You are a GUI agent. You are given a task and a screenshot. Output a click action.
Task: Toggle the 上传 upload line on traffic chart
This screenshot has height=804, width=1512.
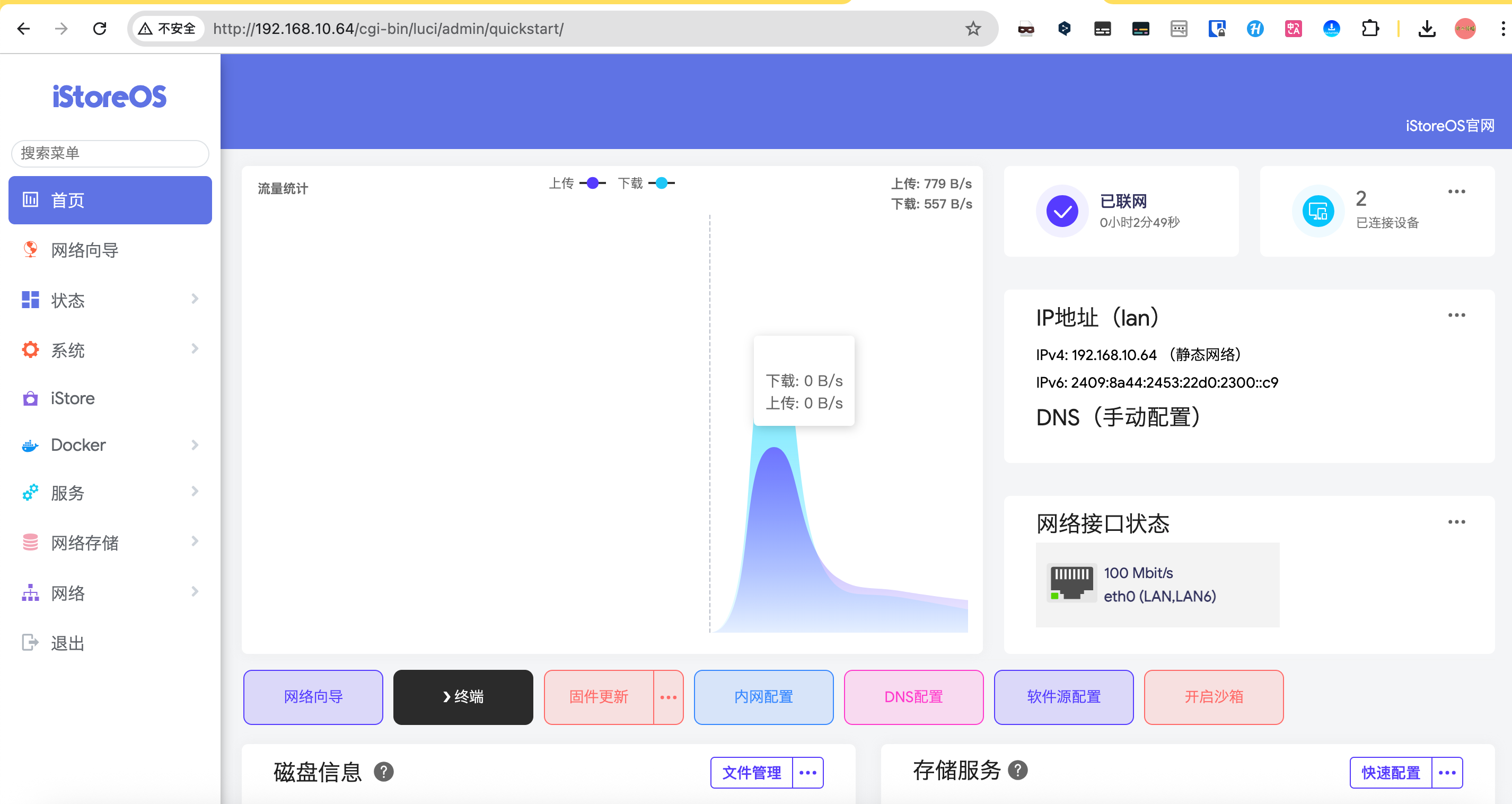click(592, 182)
